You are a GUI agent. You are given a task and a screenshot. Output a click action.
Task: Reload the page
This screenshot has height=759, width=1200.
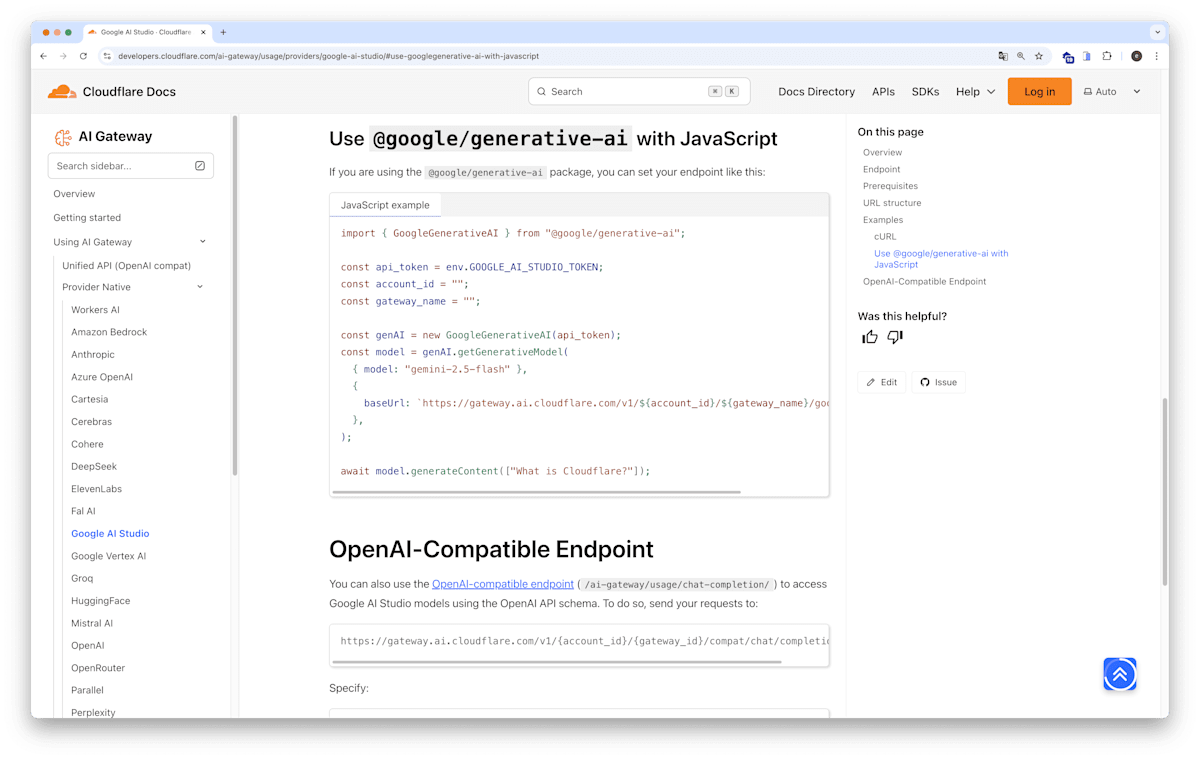(83, 56)
